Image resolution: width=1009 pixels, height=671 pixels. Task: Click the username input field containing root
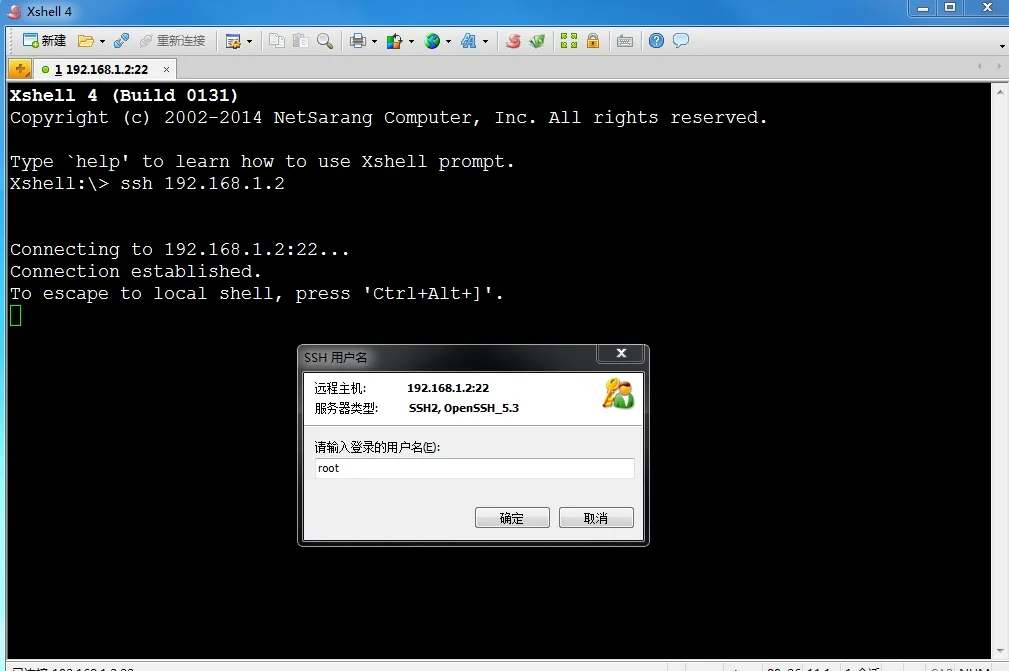click(474, 468)
